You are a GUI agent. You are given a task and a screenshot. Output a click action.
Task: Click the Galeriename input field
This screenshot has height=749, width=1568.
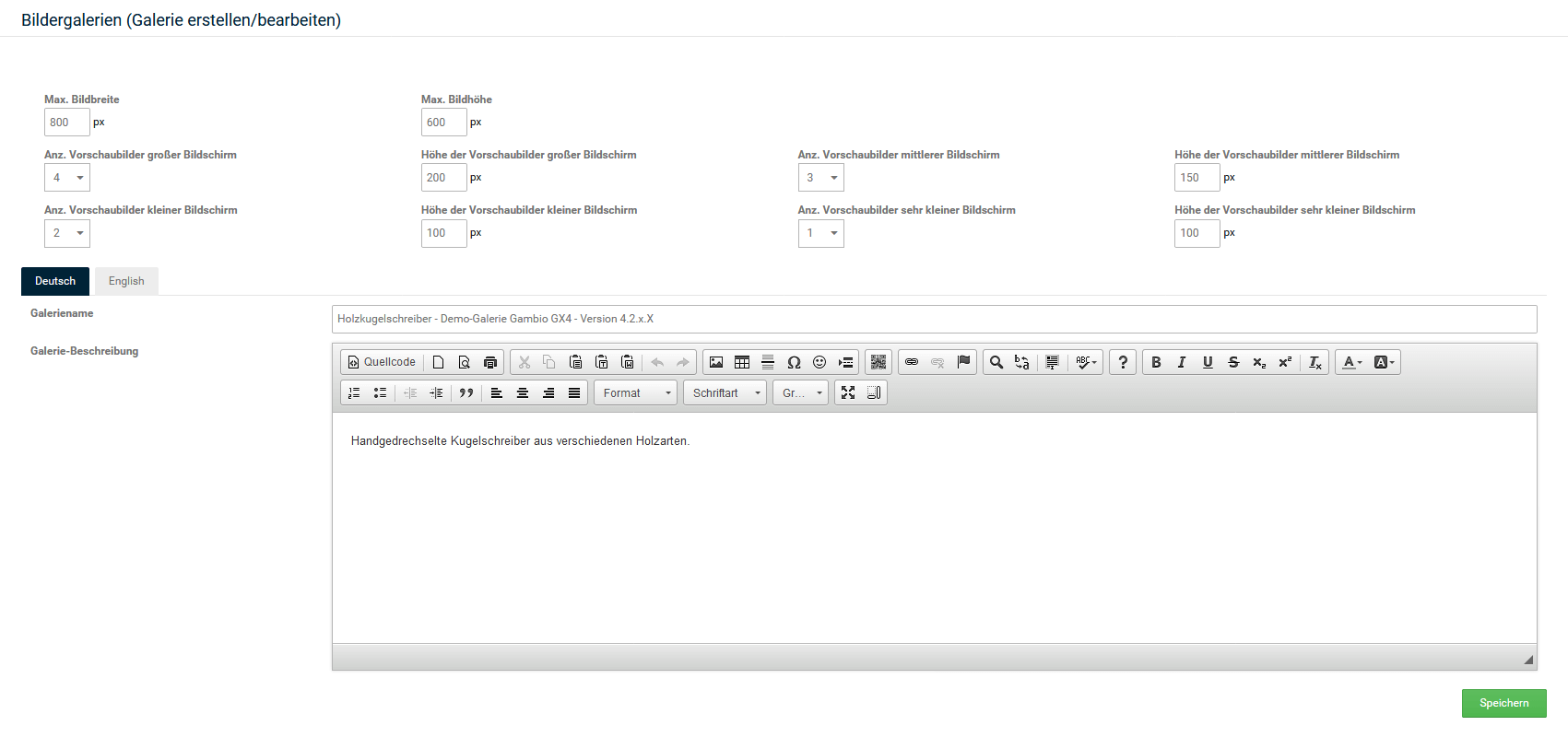coord(934,319)
